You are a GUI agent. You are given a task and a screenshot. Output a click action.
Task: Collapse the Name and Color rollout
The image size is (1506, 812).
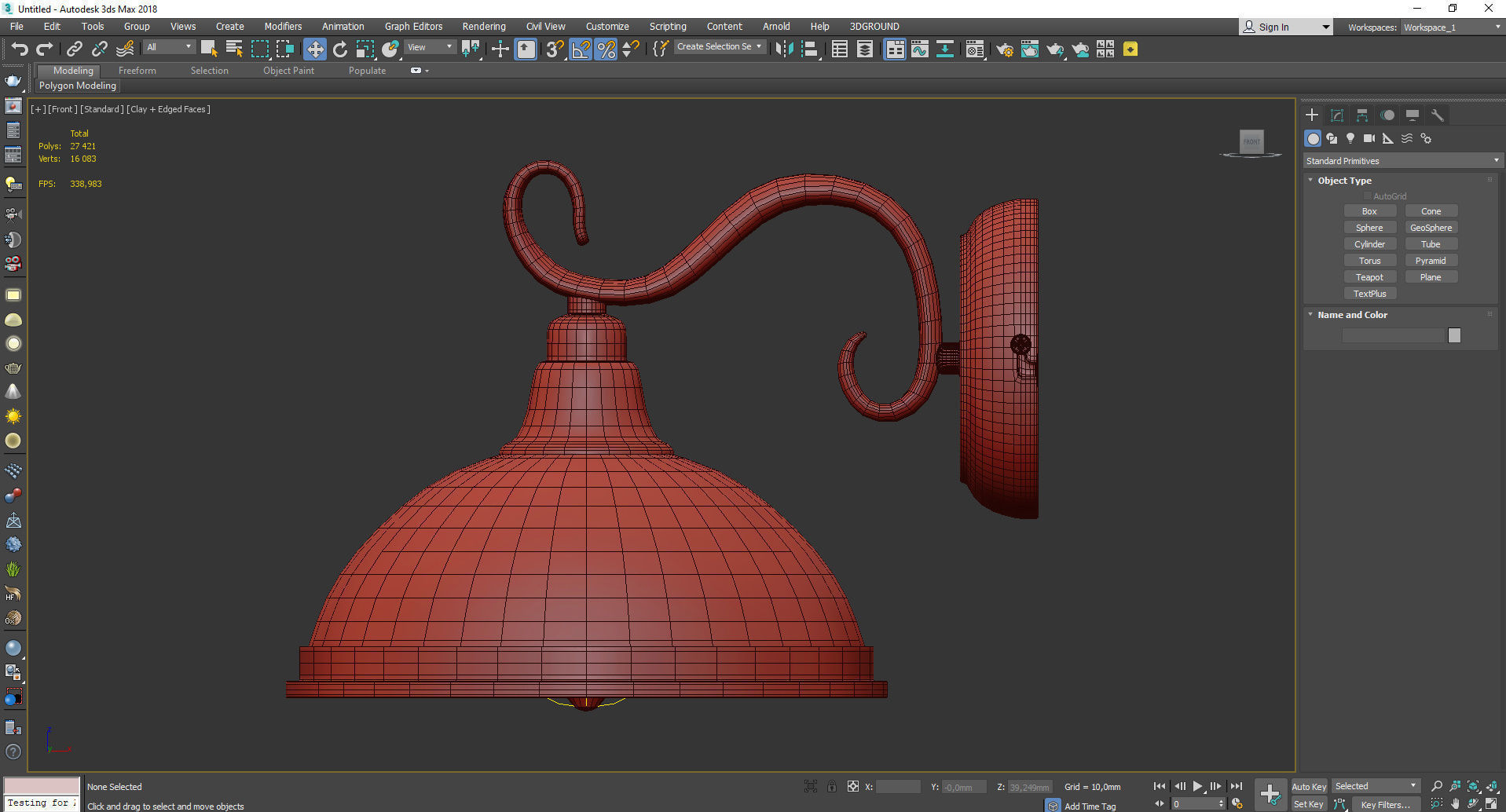click(1352, 315)
